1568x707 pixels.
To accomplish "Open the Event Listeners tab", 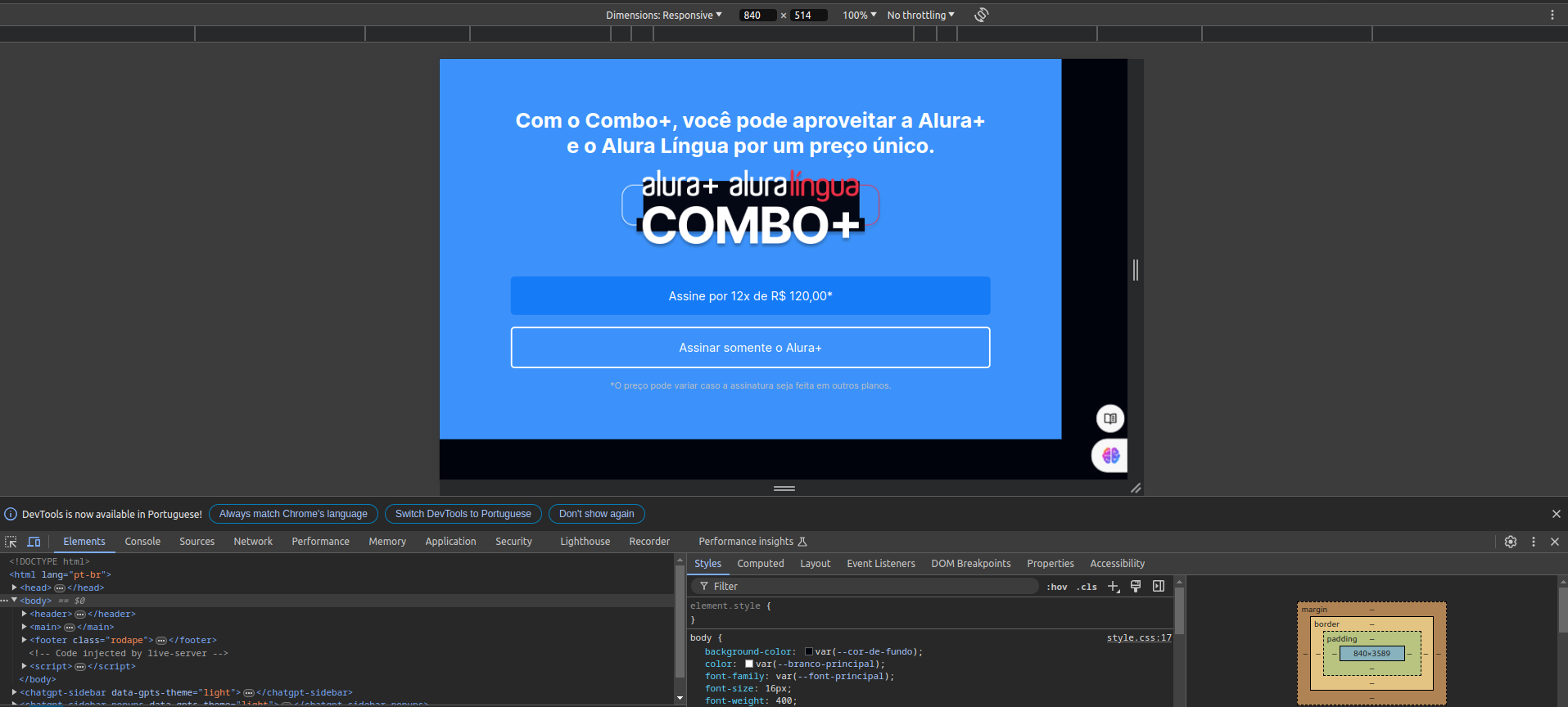I will pyautogui.click(x=881, y=564).
